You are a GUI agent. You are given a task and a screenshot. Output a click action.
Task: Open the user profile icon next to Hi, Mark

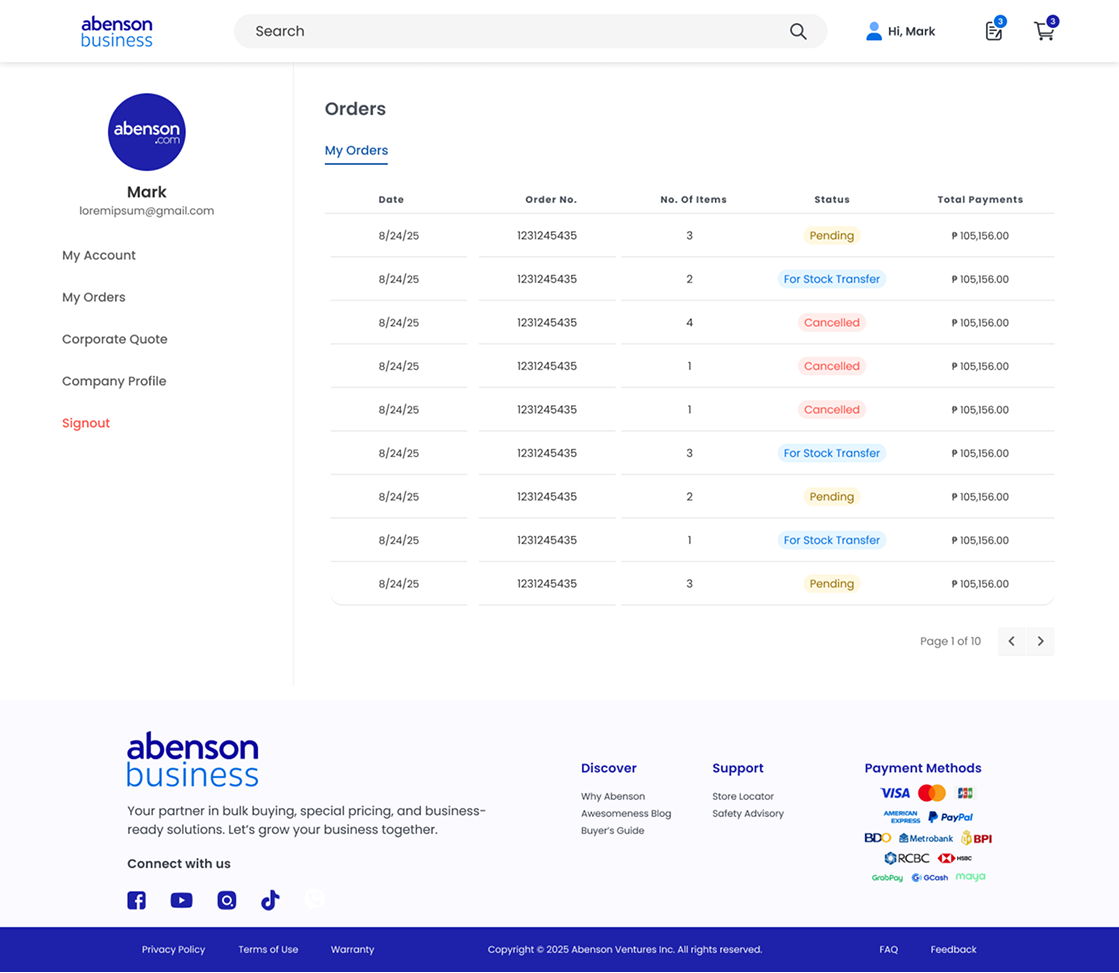(874, 31)
